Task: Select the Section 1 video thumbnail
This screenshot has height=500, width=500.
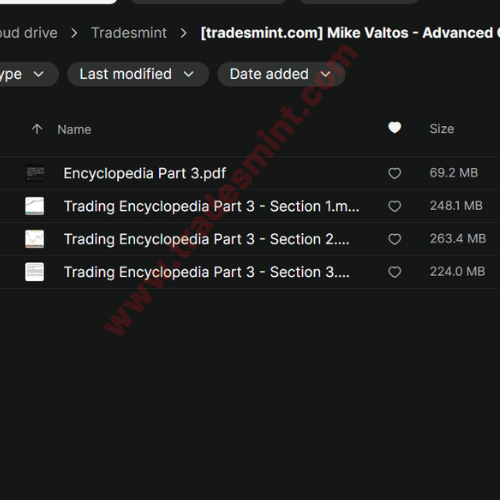Action: click(35, 206)
